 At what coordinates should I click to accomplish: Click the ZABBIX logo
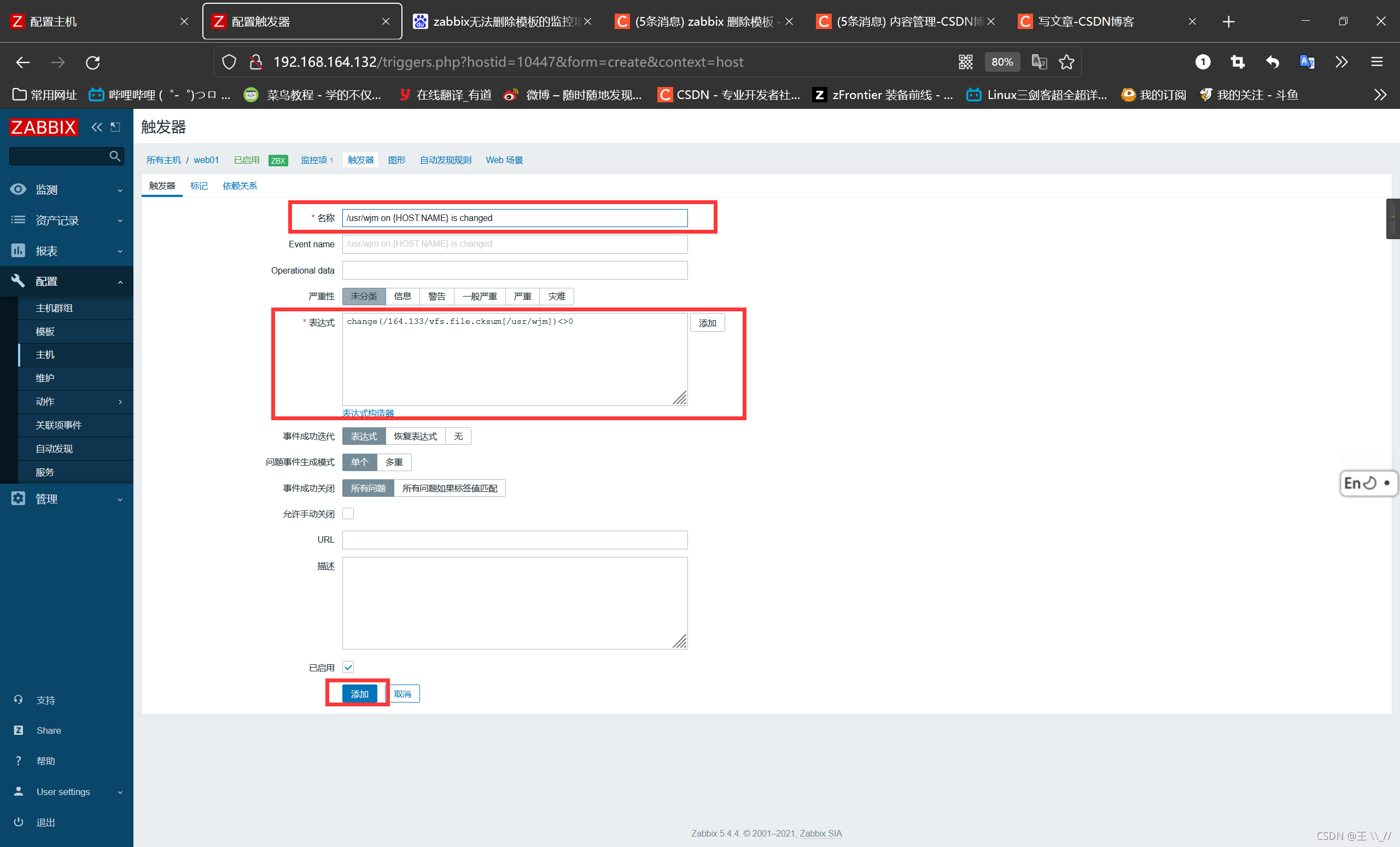[43, 127]
